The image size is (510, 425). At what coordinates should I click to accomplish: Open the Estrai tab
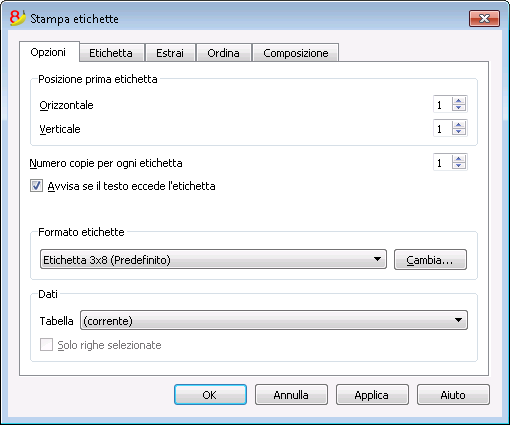pos(170,53)
